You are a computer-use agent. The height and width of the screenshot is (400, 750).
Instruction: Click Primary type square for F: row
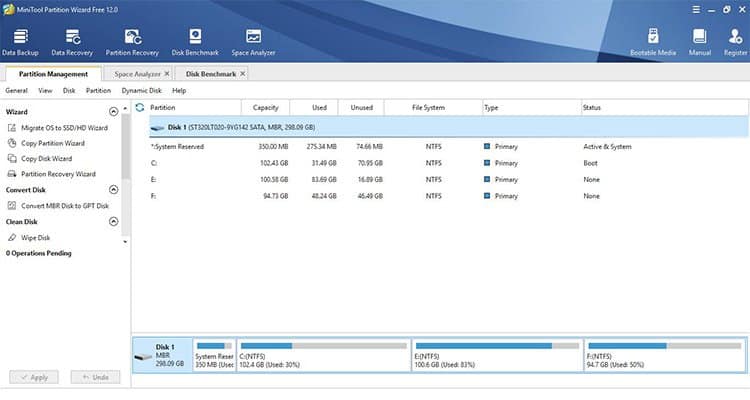point(487,196)
